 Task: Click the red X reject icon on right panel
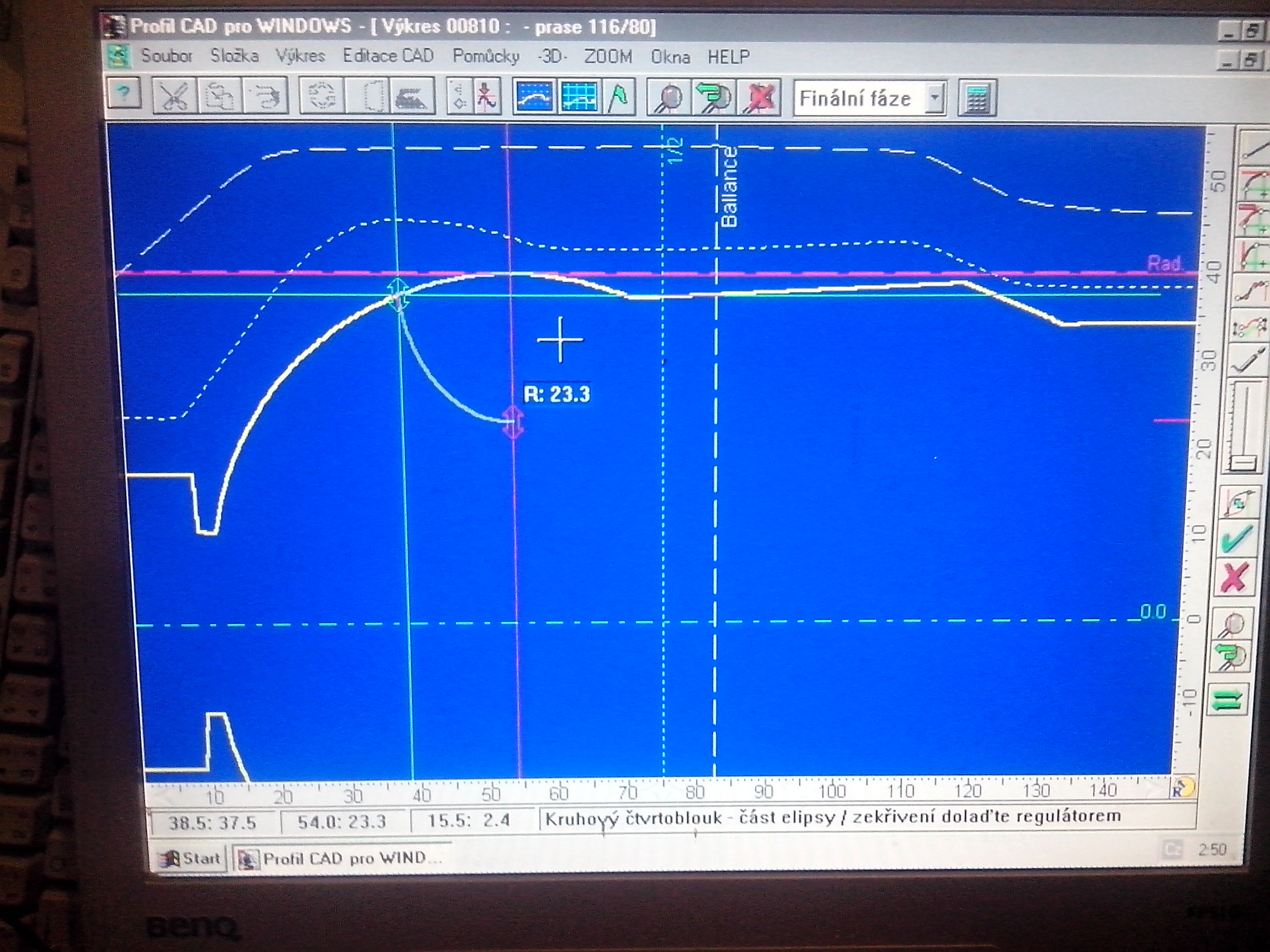point(1234,577)
